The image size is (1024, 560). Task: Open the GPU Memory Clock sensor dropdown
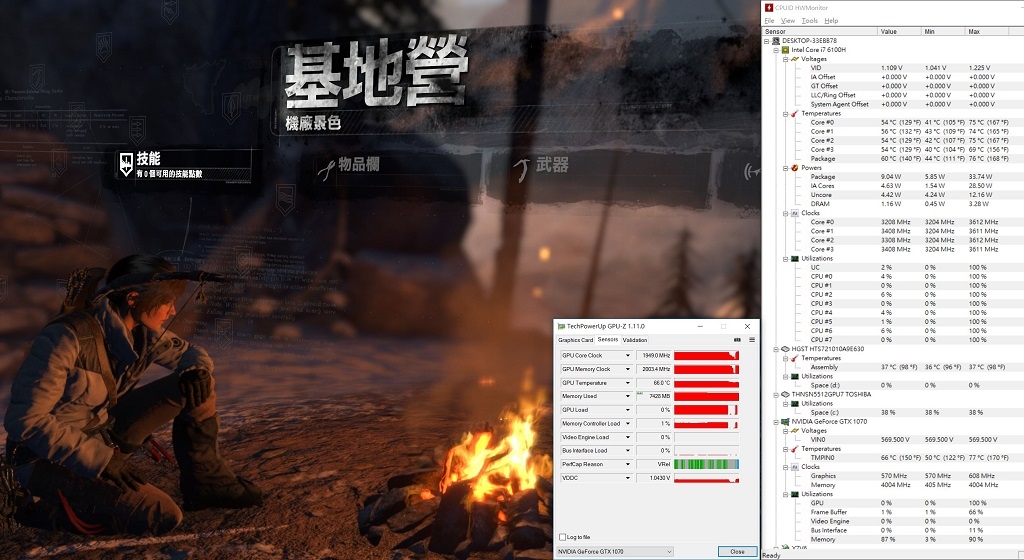[x=628, y=369]
